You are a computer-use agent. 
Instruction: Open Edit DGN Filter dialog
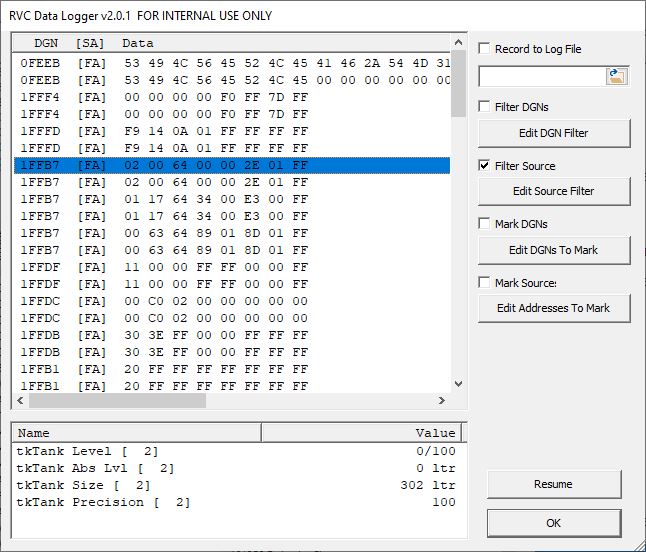pyautogui.click(x=554, y=133)
